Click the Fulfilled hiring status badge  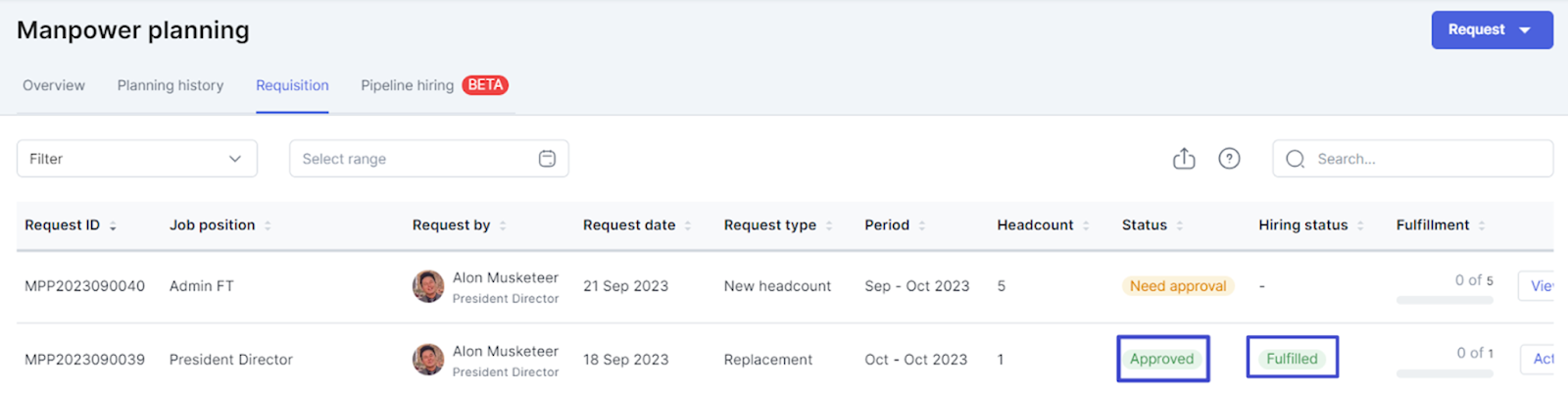[1292, 359]
